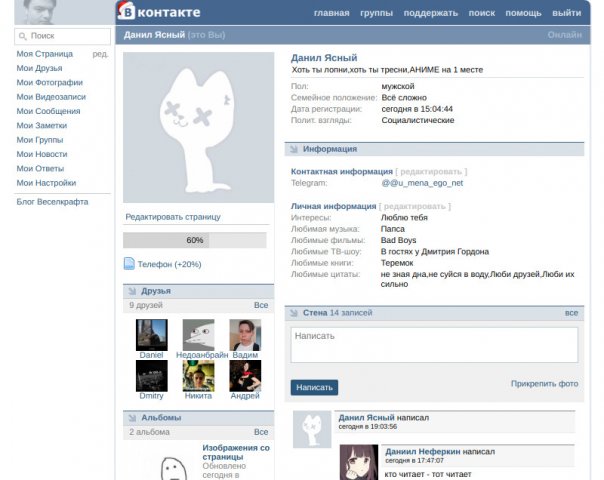This screenshot has width=604, height=480.
Task: Collapse the Стена section arrow
Action: pos(294,313)
